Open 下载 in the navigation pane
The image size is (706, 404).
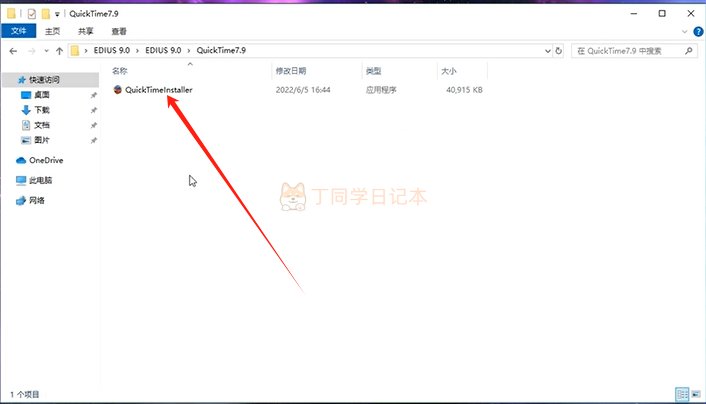point(42,110)
